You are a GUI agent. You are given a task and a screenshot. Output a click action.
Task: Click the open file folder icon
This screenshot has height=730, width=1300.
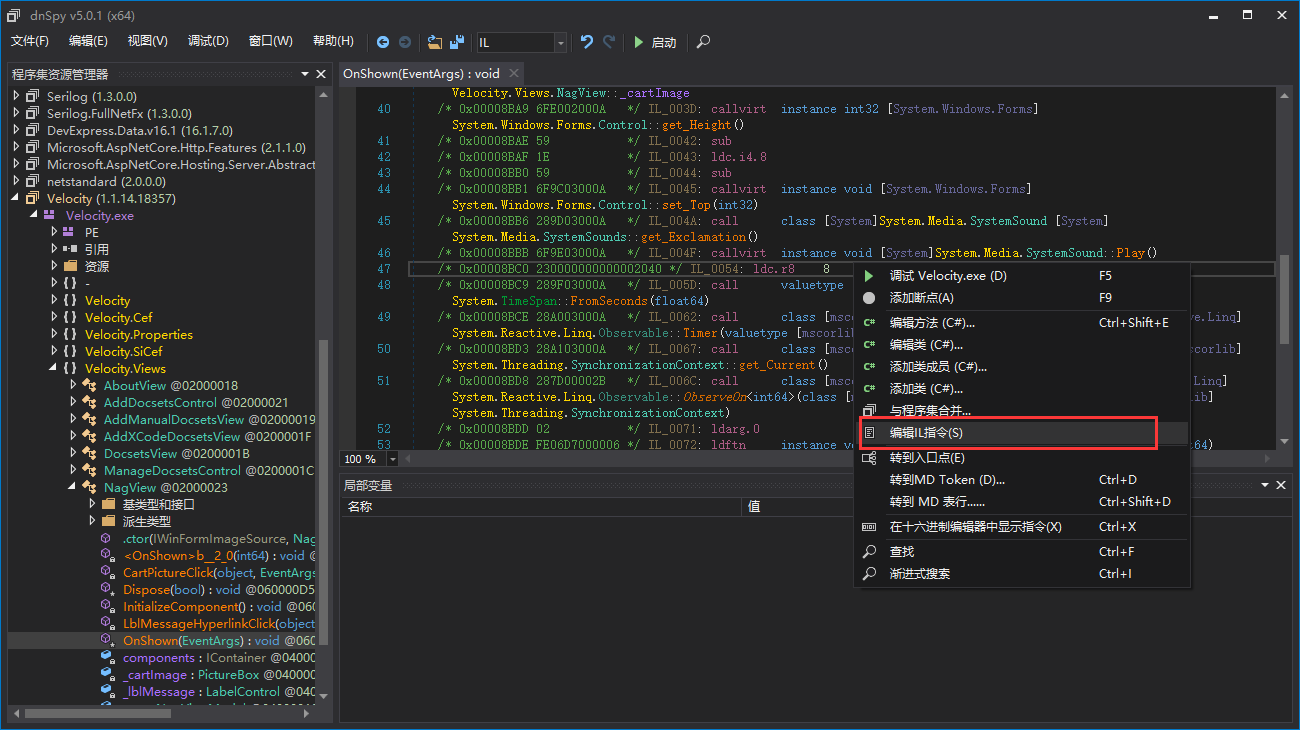coord(434,42)
